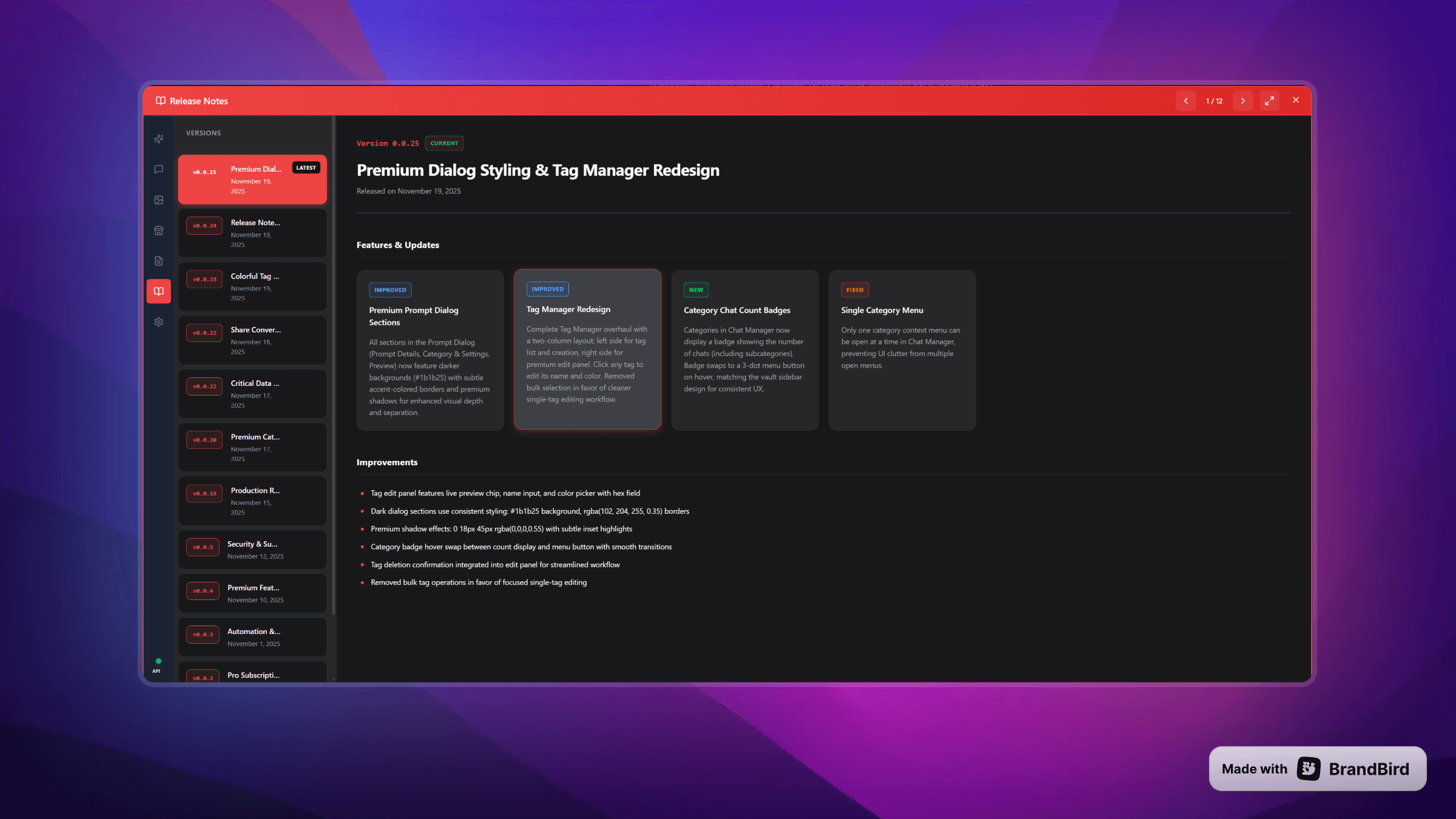Go back using the left chevron arrow

(x=1185, y=100)
